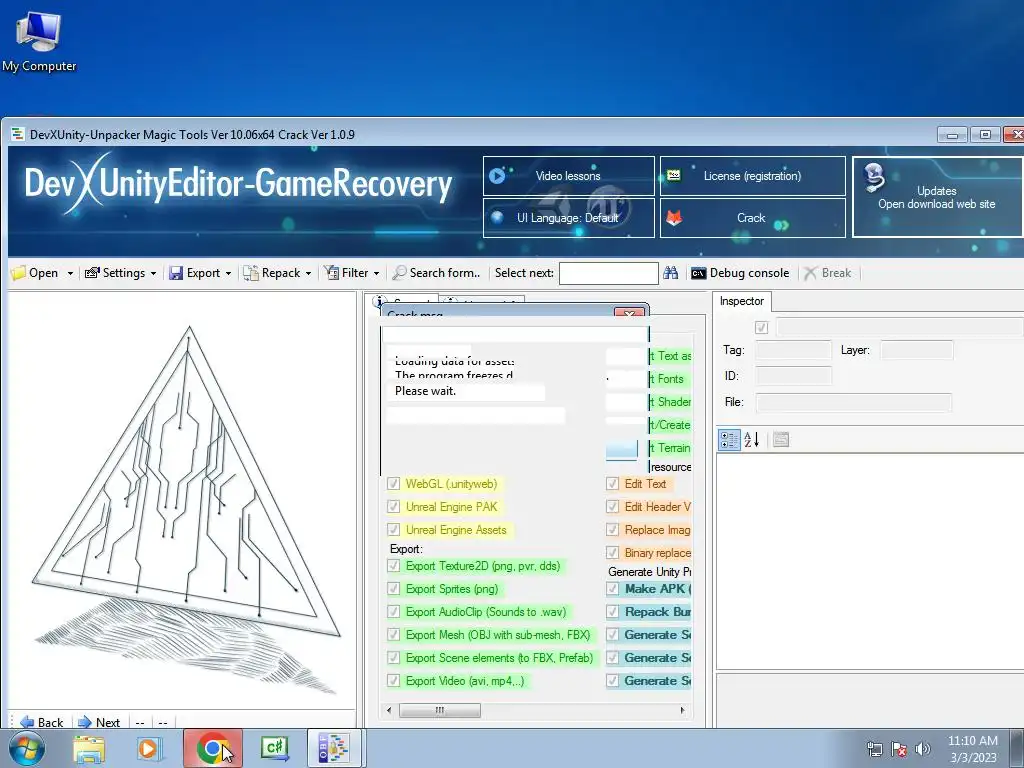
Task: Click the Repack toolbar icon
Action: point(251,273)
